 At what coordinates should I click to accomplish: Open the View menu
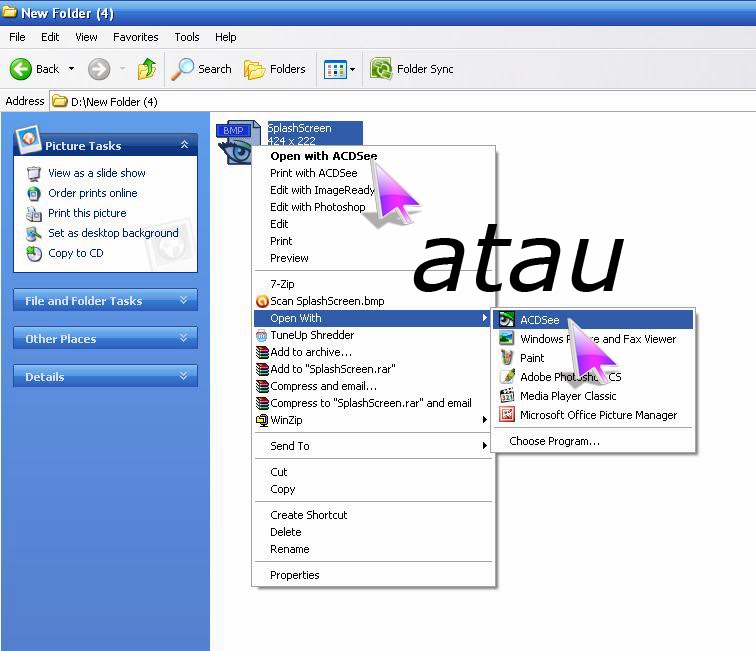point(86,37)
